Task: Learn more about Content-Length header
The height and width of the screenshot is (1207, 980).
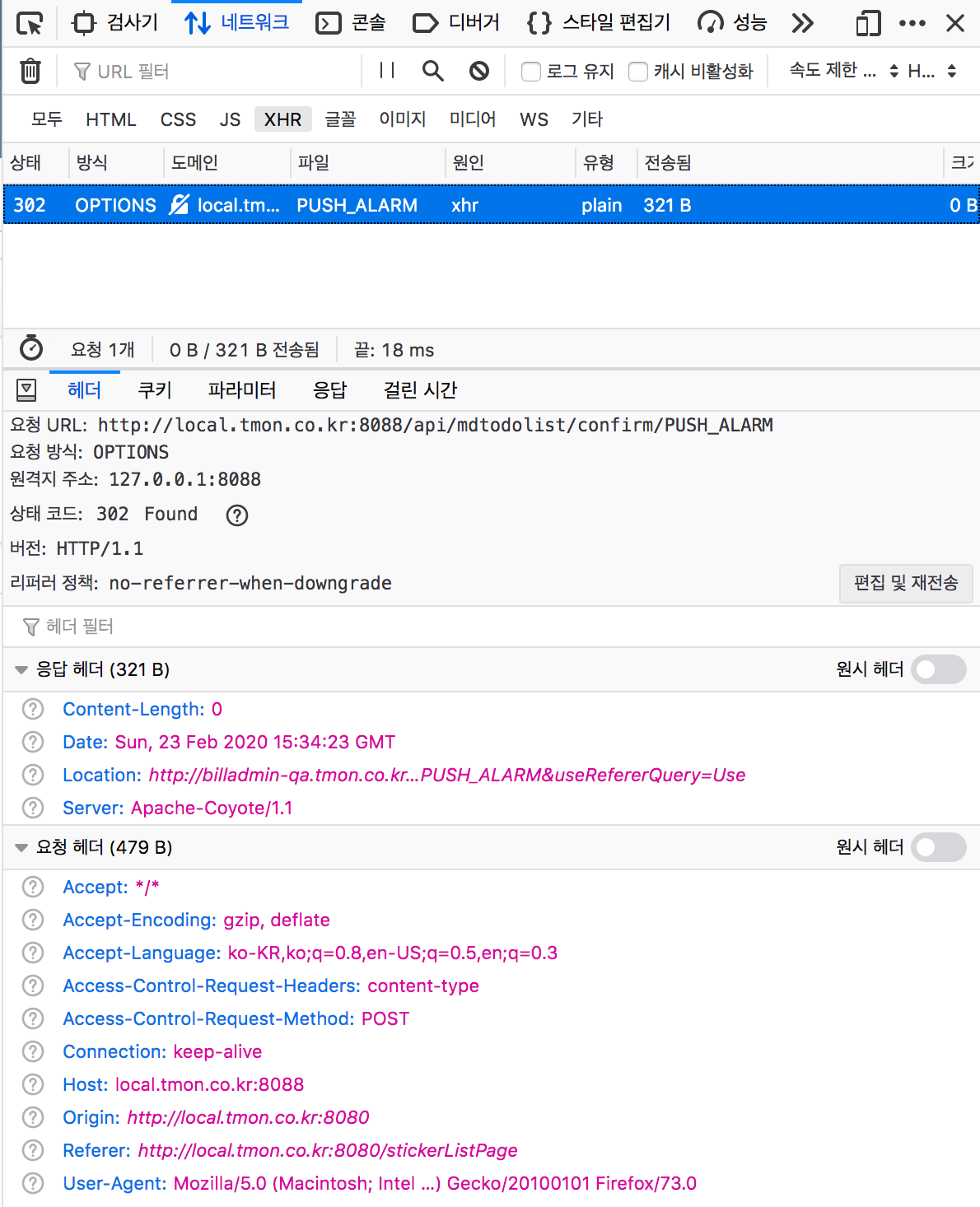Action: [33, 709]
